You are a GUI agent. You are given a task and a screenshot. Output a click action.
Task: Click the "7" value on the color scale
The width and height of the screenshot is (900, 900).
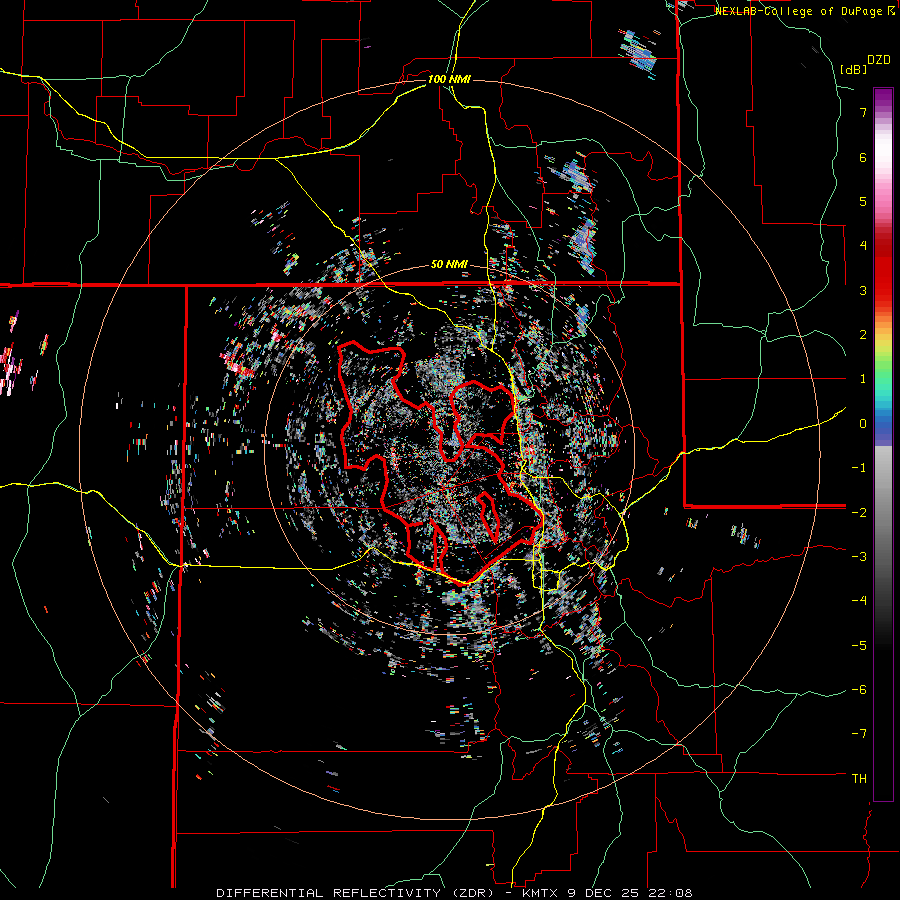point(863,112)
